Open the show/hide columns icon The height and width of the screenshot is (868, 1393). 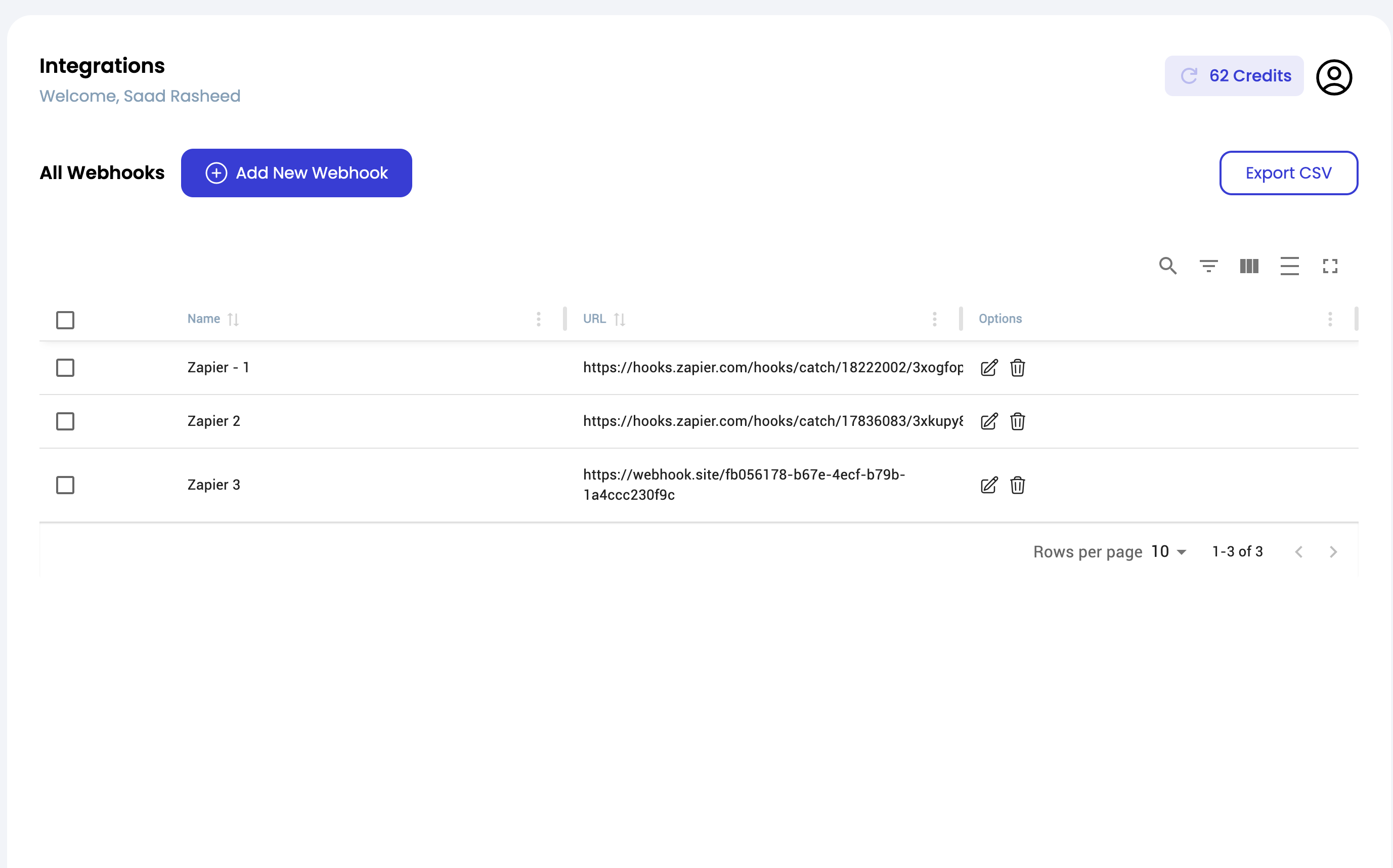pyautogui.click(x=1249, y=266)
